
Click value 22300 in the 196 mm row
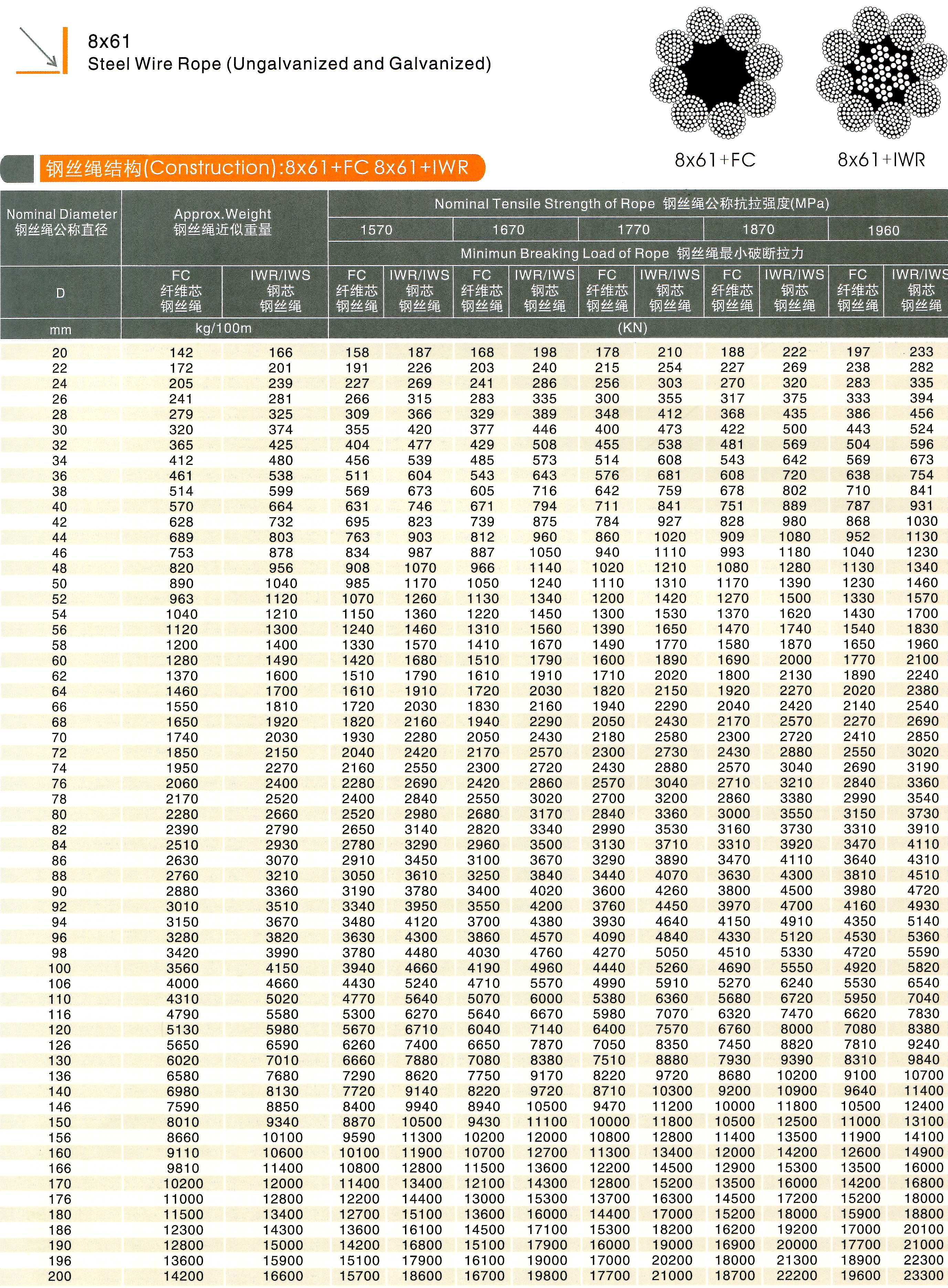coord(923,1260)
